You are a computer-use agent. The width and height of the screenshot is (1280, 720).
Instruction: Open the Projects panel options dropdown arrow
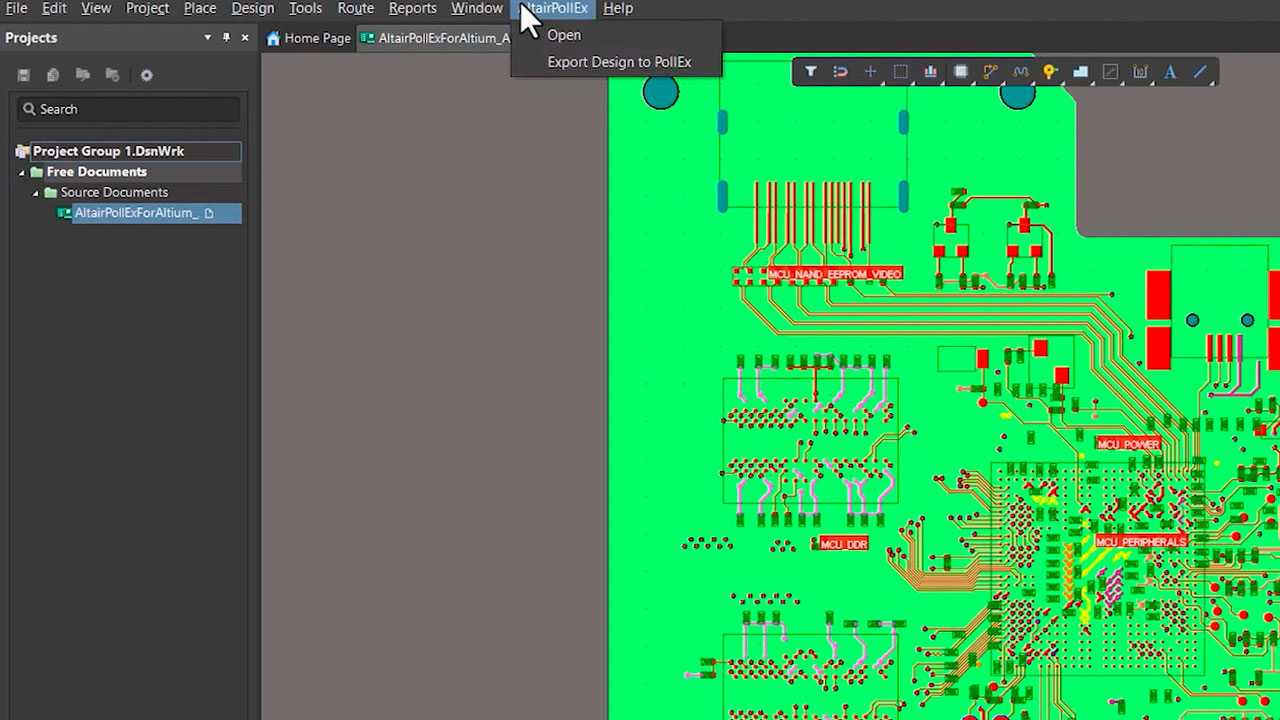pos(208,38)
